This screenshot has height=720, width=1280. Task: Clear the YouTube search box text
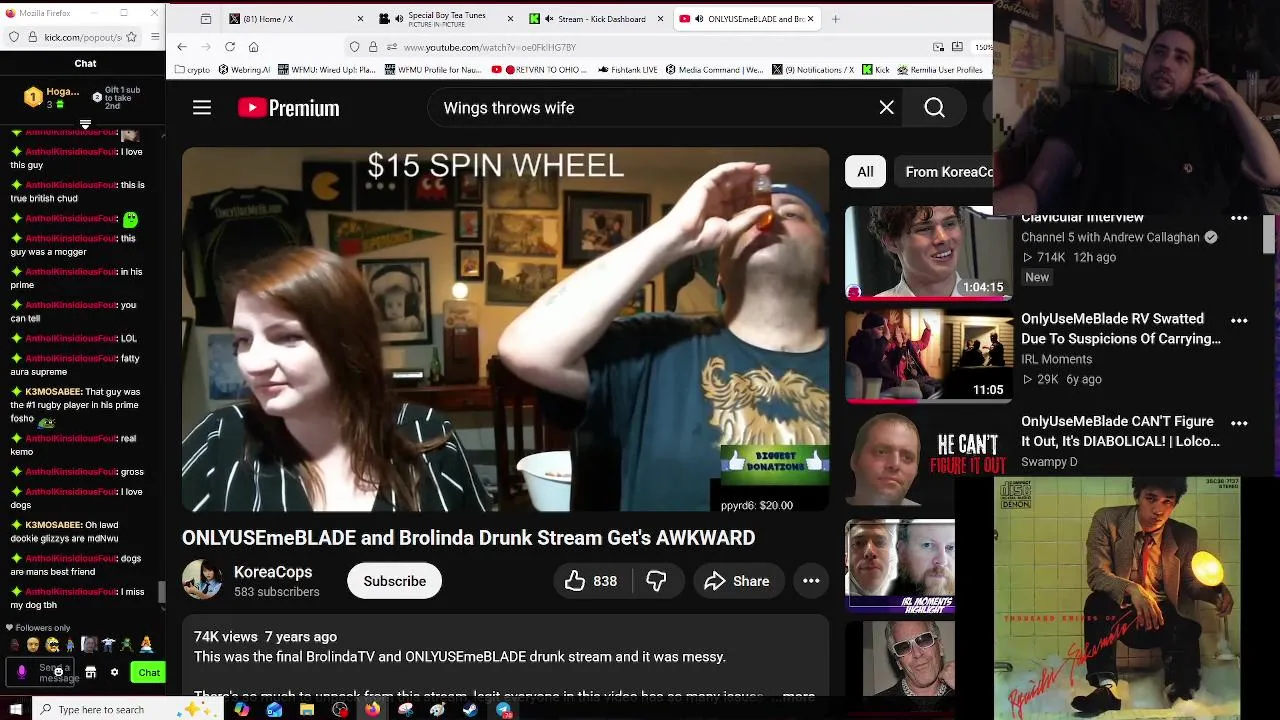pyautogui.click(x=886, y=108)
